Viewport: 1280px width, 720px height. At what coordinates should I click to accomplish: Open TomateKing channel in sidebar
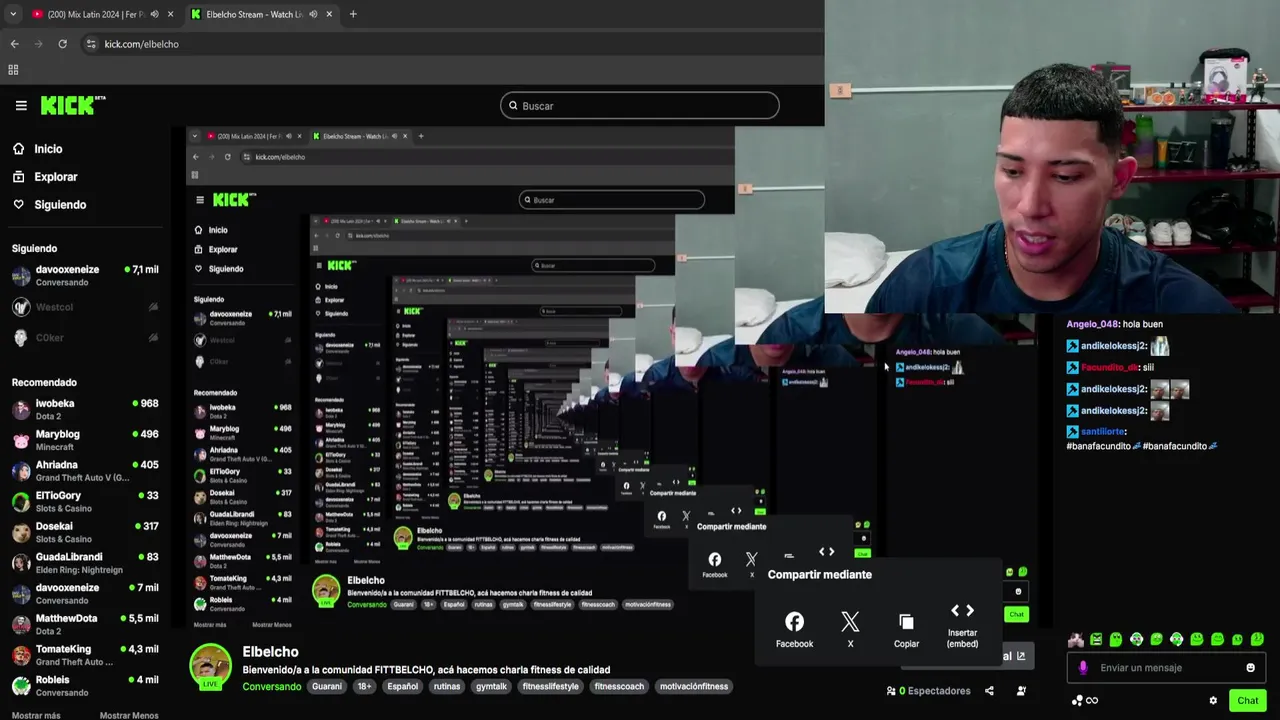click(85, 655)
